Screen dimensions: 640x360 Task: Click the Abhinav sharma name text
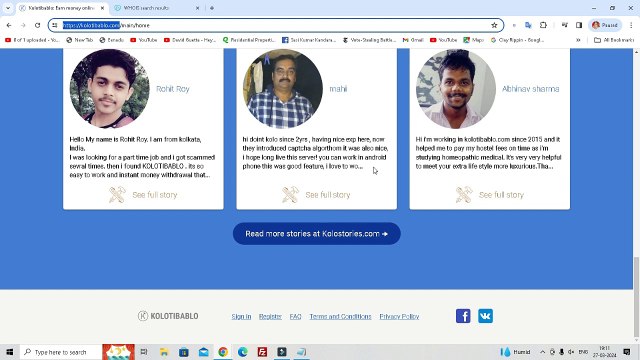tap(531, 89)
